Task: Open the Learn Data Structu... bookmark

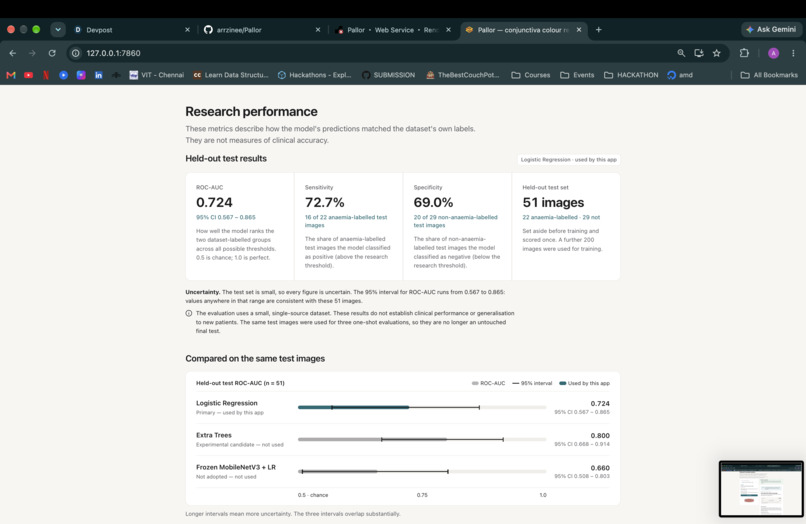Action: coord(231,75)
